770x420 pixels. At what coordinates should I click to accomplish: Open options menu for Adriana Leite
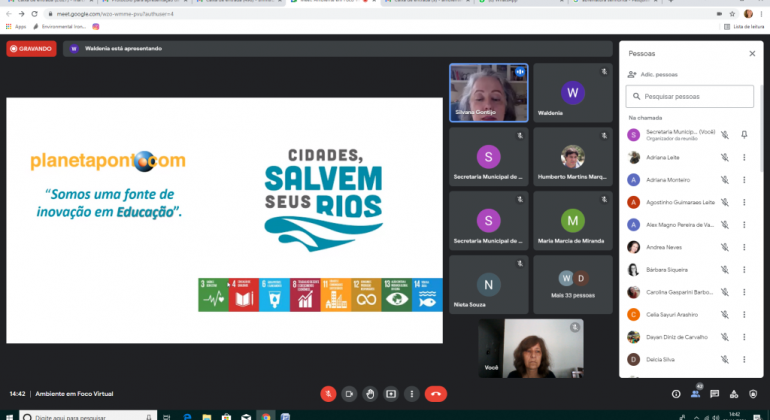[744, 158]
